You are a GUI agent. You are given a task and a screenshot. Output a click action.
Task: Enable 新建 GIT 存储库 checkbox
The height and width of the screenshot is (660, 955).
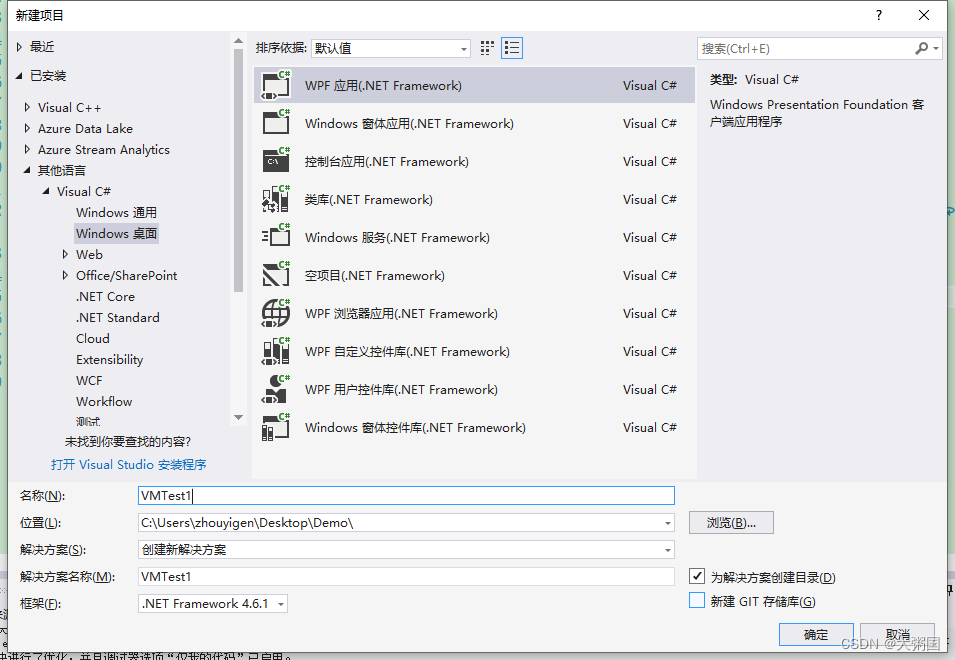click(697, 600)
